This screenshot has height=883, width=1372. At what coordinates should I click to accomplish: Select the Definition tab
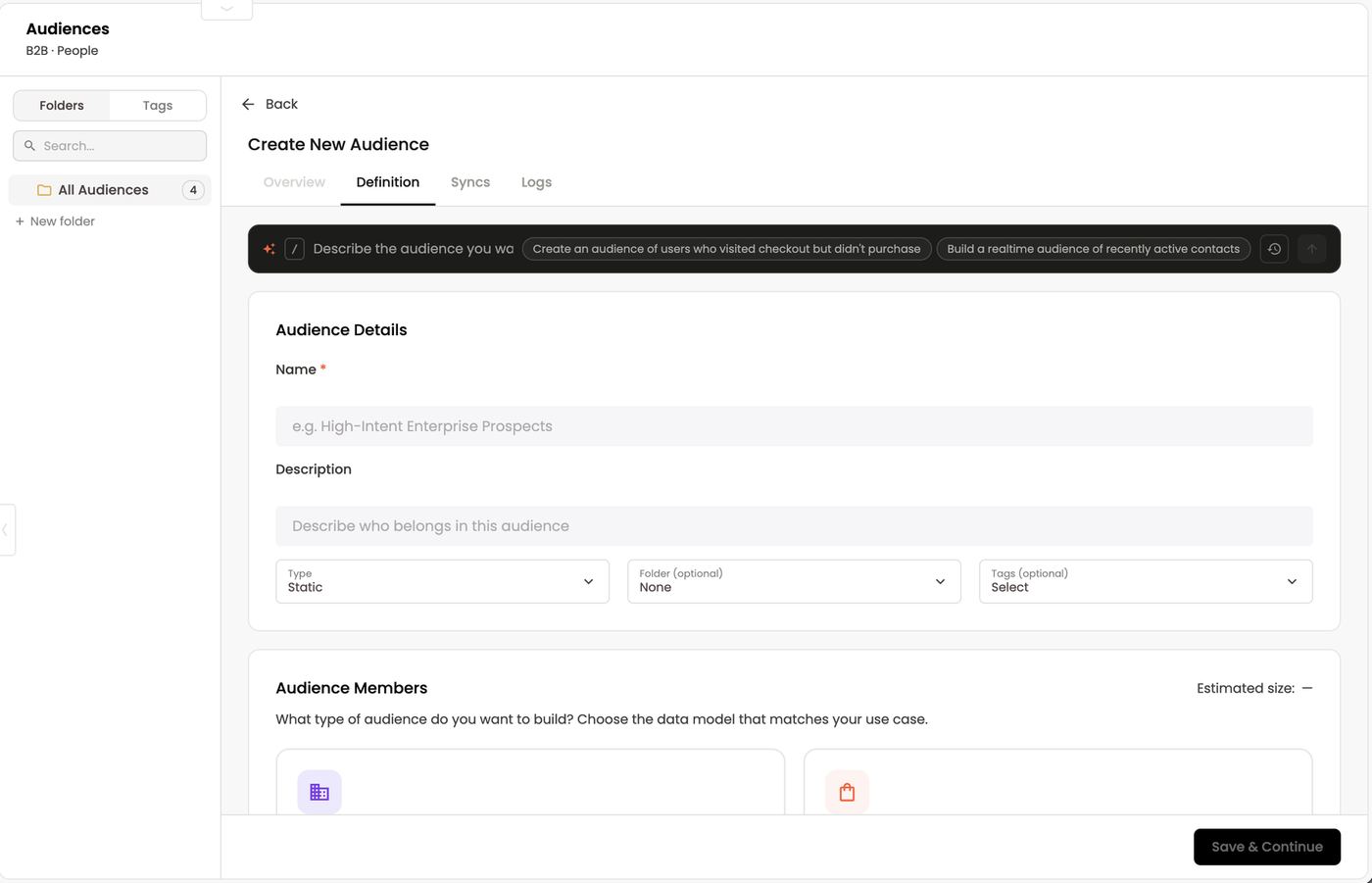[388, 182]
